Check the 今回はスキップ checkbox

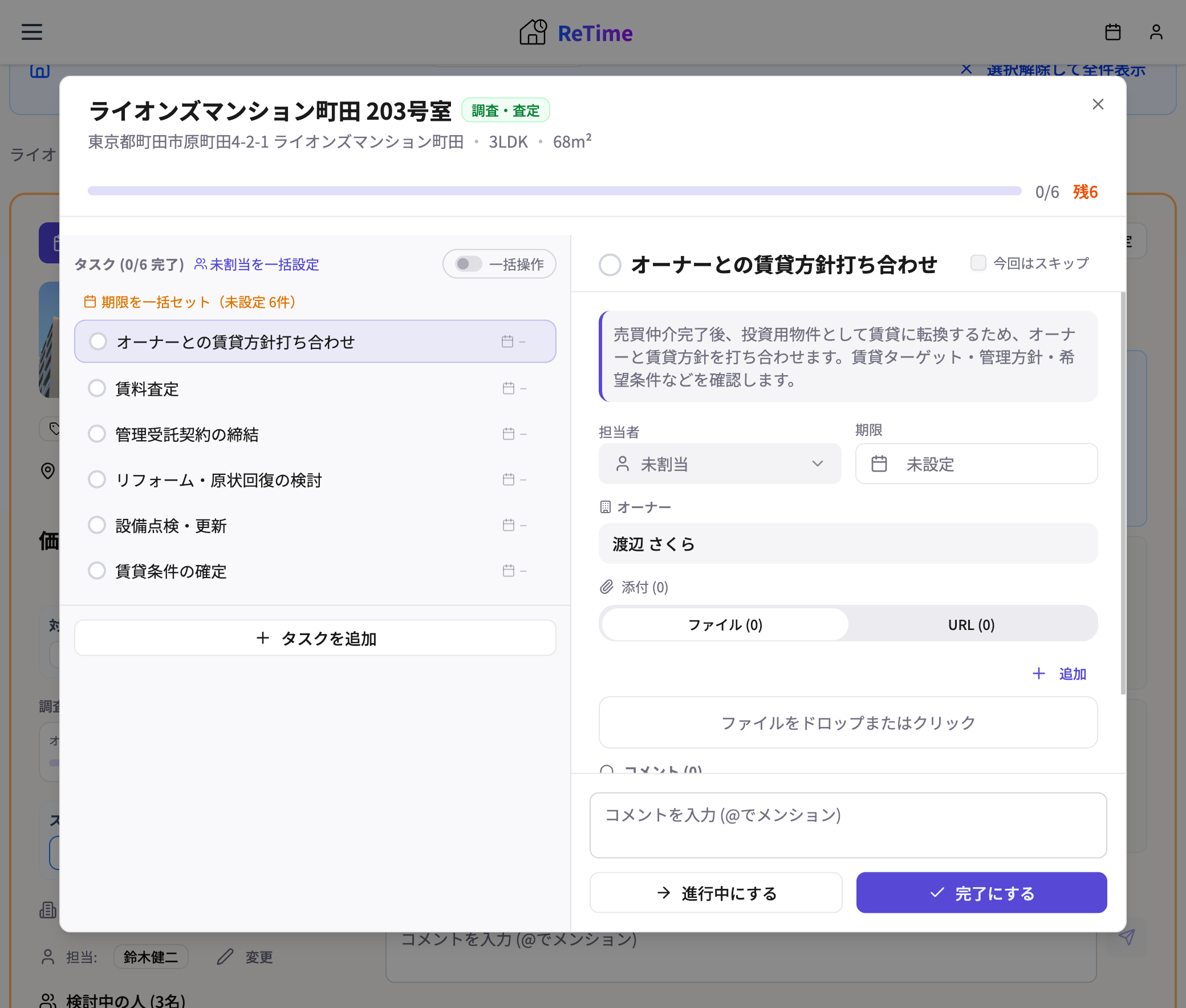[x=978, y=263]
